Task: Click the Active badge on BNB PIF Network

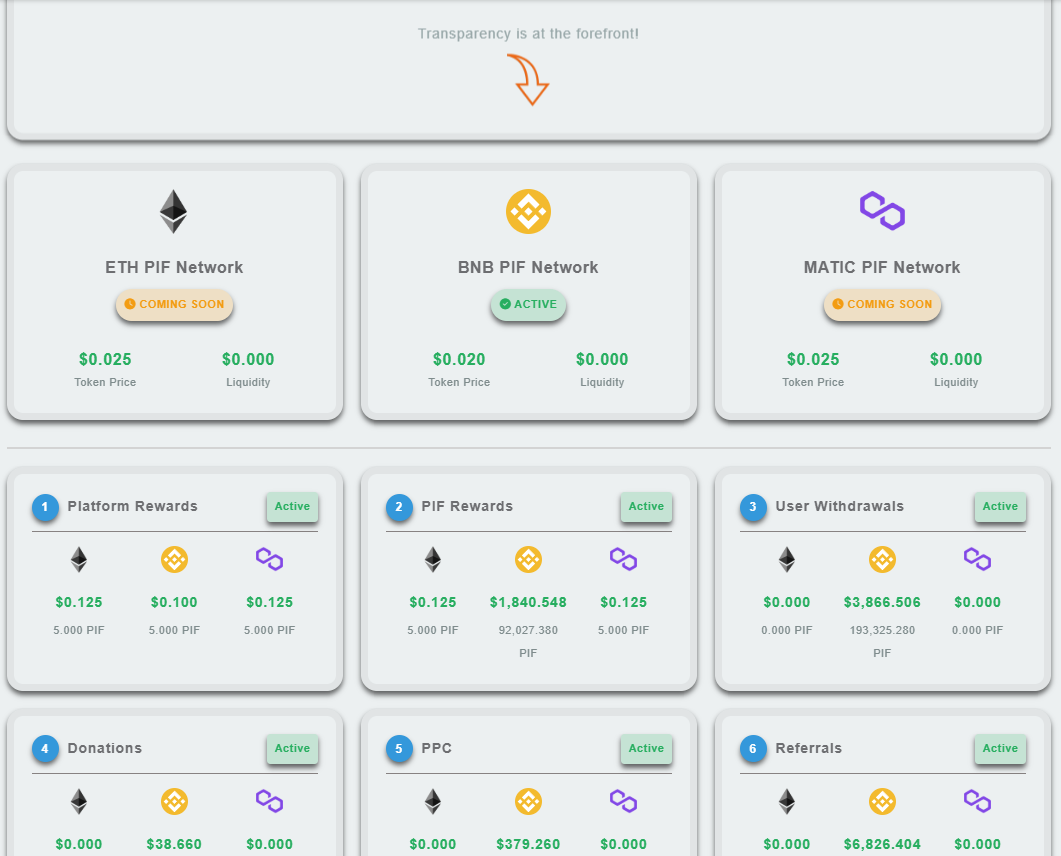Action: pyautogui.click(x=528, y=305)
